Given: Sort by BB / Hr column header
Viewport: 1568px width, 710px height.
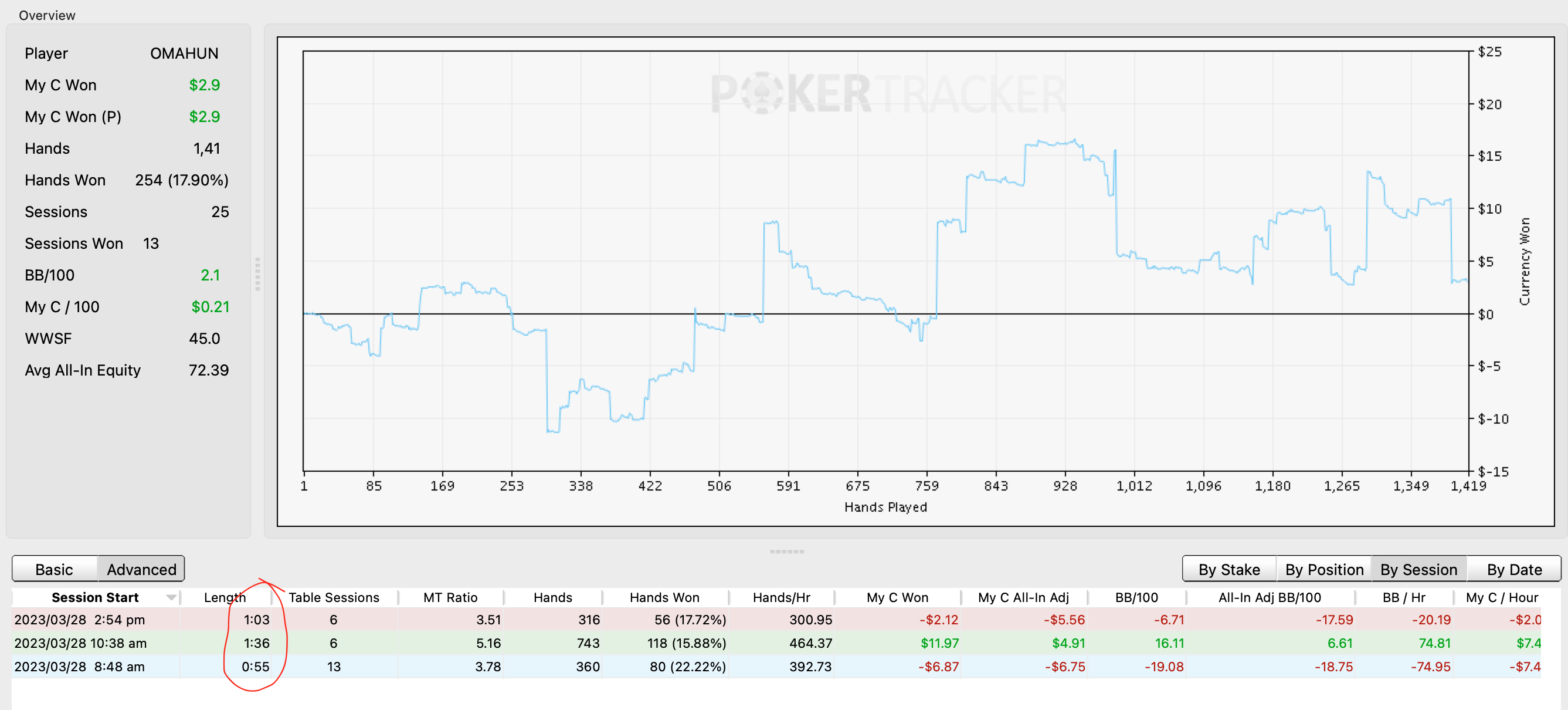Looking at the screenshot, I should click(1404, 597).
